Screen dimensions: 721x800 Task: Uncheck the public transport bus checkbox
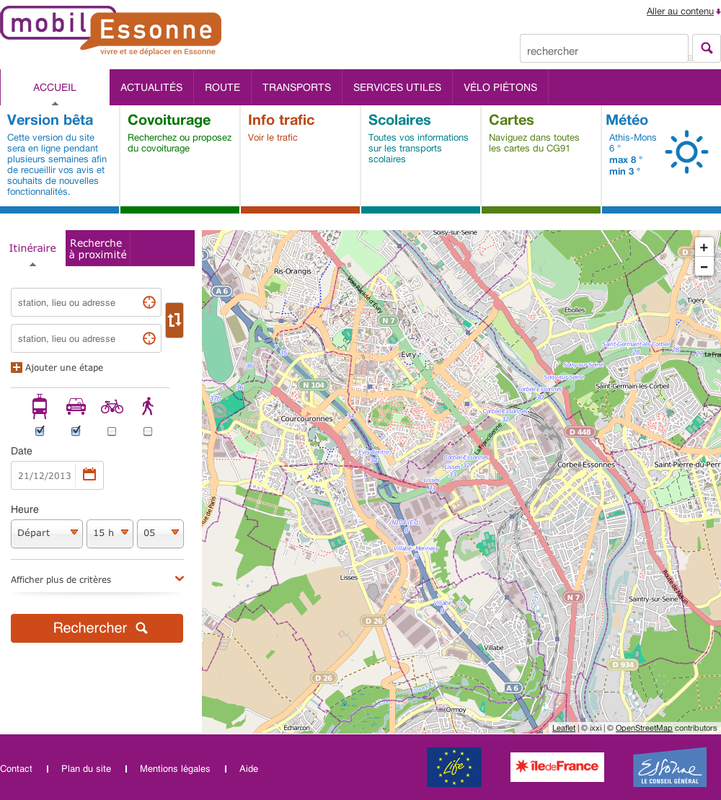pyautogui.click(x=40, y=431)
